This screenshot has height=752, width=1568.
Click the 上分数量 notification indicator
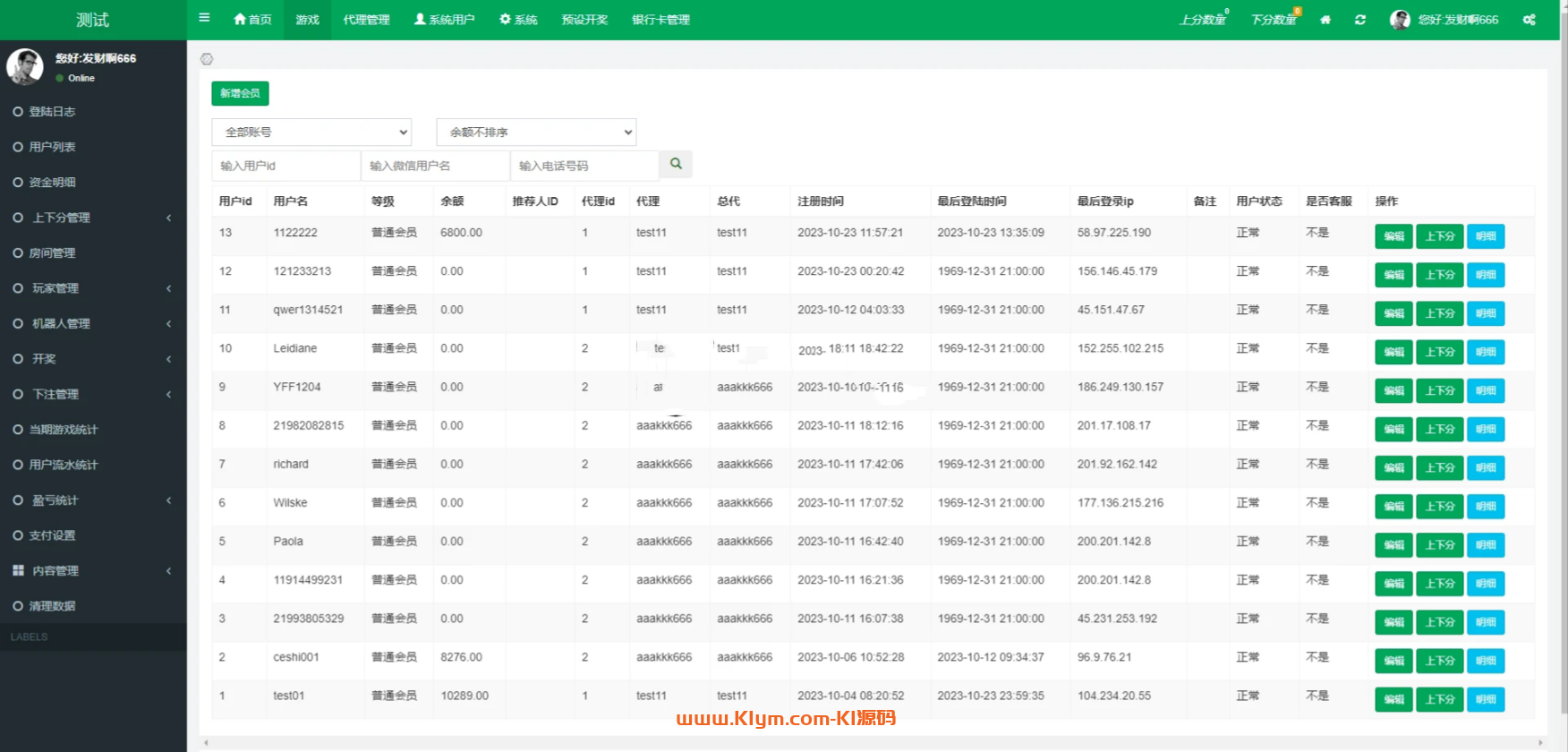[x=1202, y=20]
